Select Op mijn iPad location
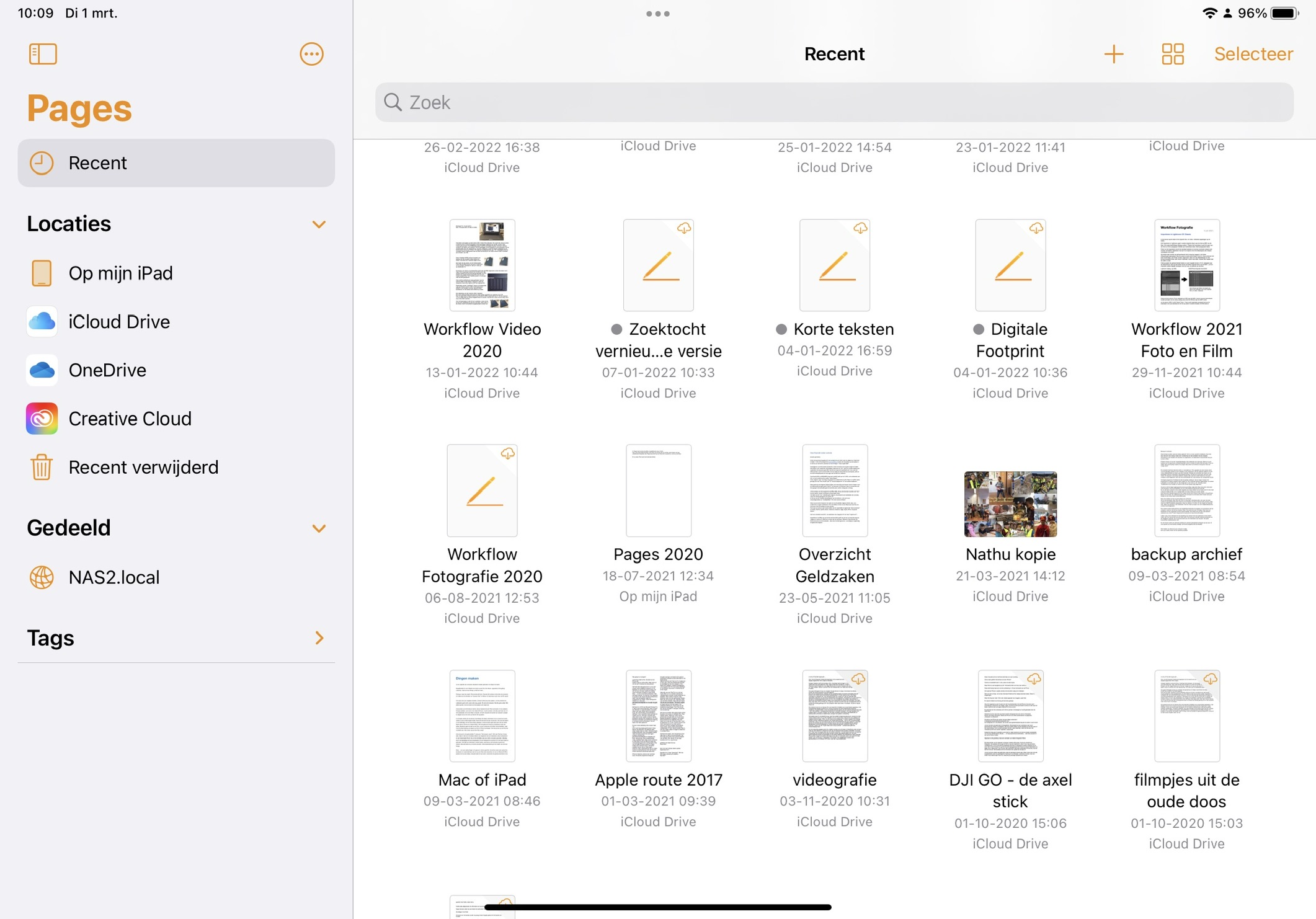Screen dimensions: 1316x919 coord(120,273)
